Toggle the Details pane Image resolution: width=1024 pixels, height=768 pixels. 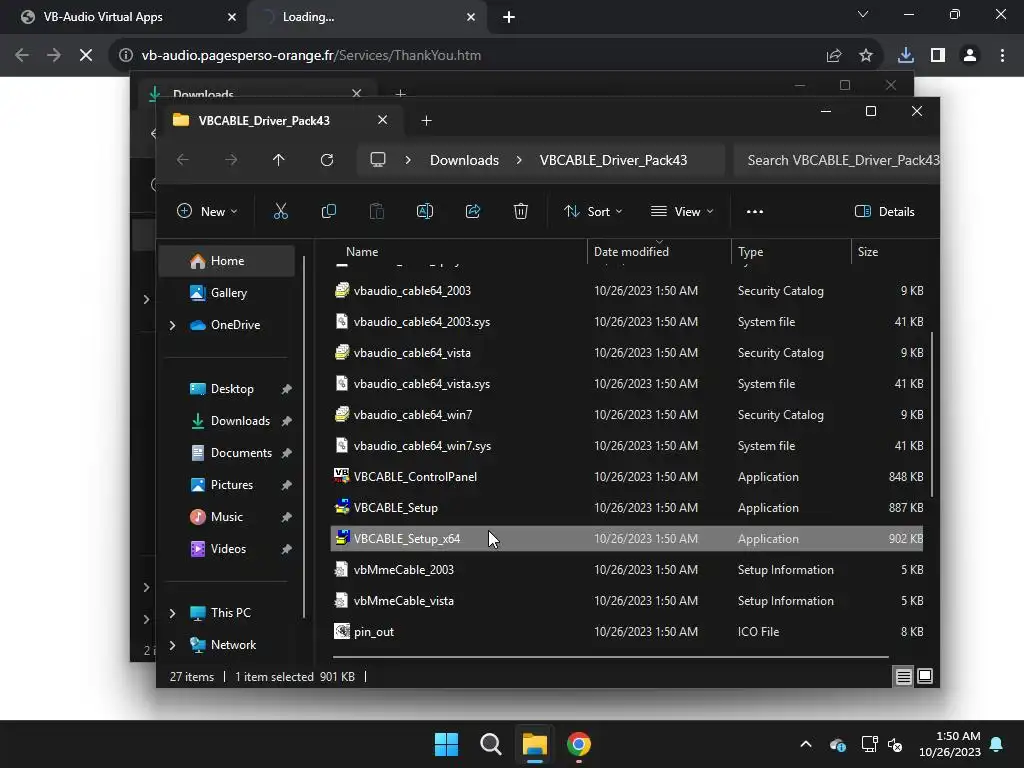[885, 211]
